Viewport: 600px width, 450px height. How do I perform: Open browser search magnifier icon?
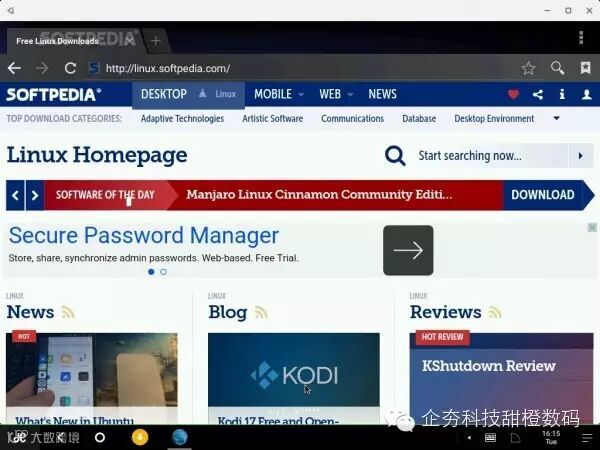(558, 68)
